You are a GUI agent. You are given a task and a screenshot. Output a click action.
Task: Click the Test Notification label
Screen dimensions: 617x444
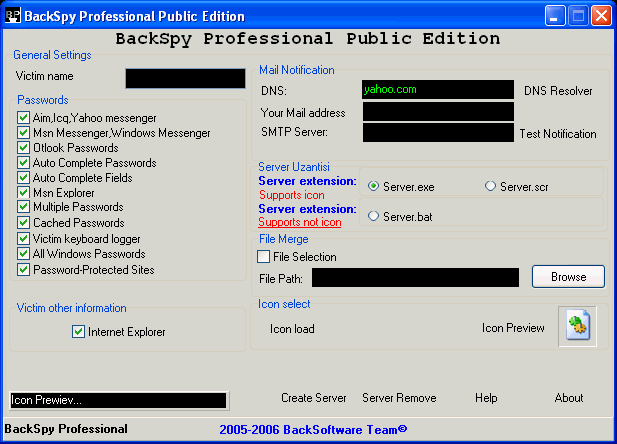[557, 134]
